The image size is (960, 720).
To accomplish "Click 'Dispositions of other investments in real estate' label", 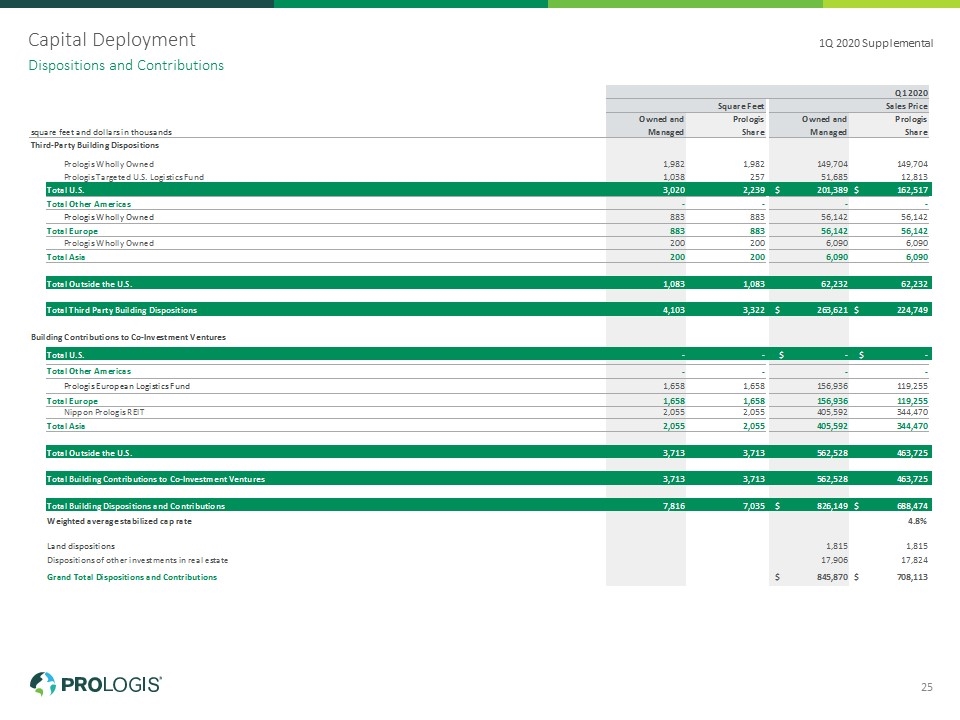I will [x=138, y=560].
